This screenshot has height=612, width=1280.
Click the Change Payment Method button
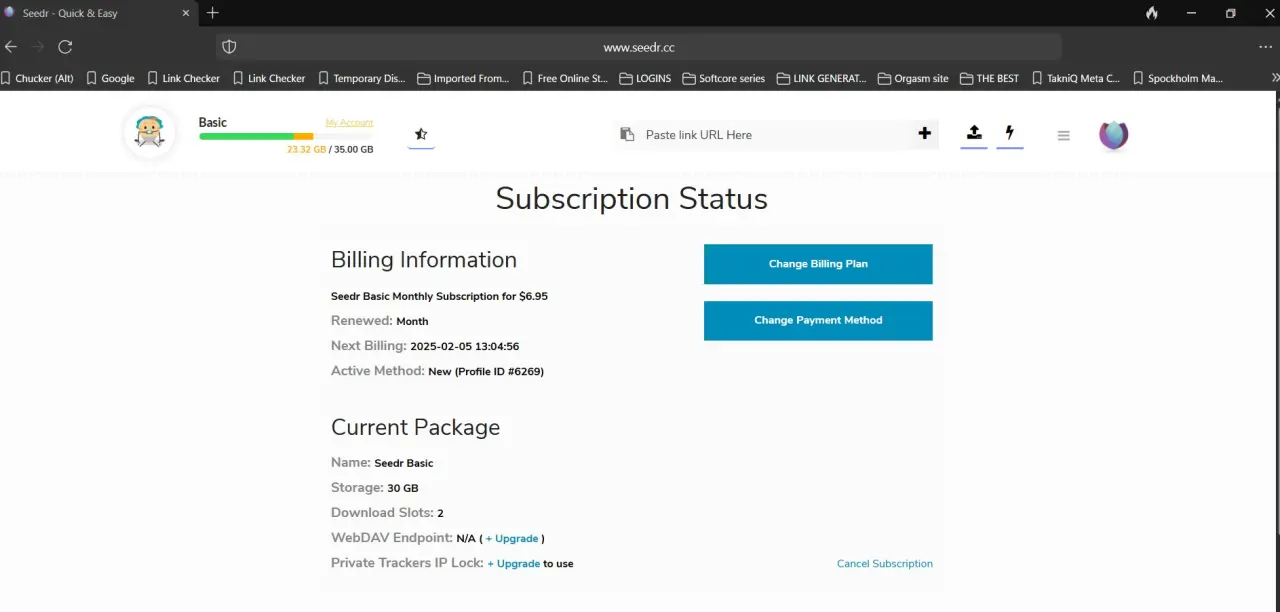[818, 320]
